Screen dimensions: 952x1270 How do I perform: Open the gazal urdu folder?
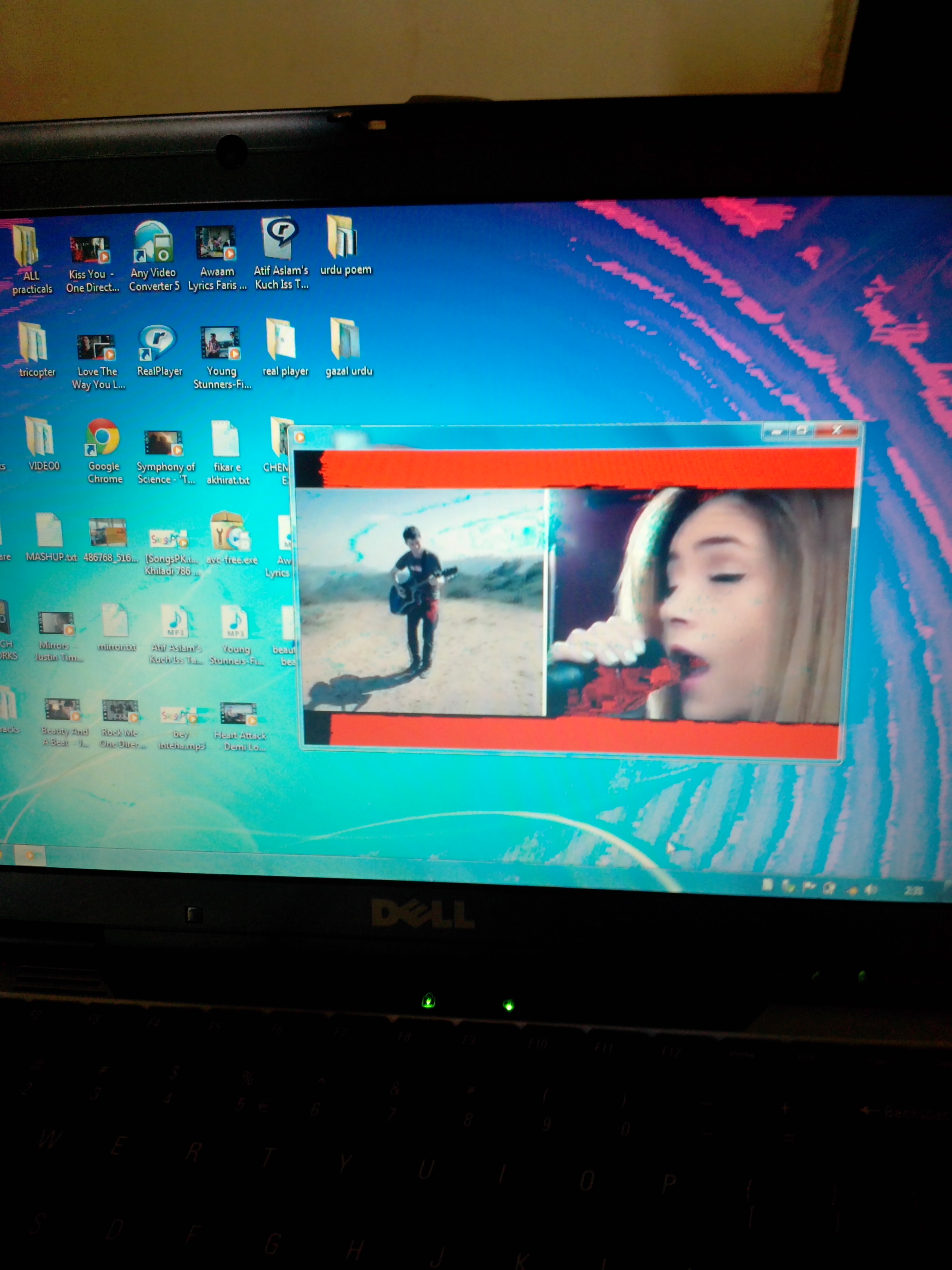(x=348, y=348)
